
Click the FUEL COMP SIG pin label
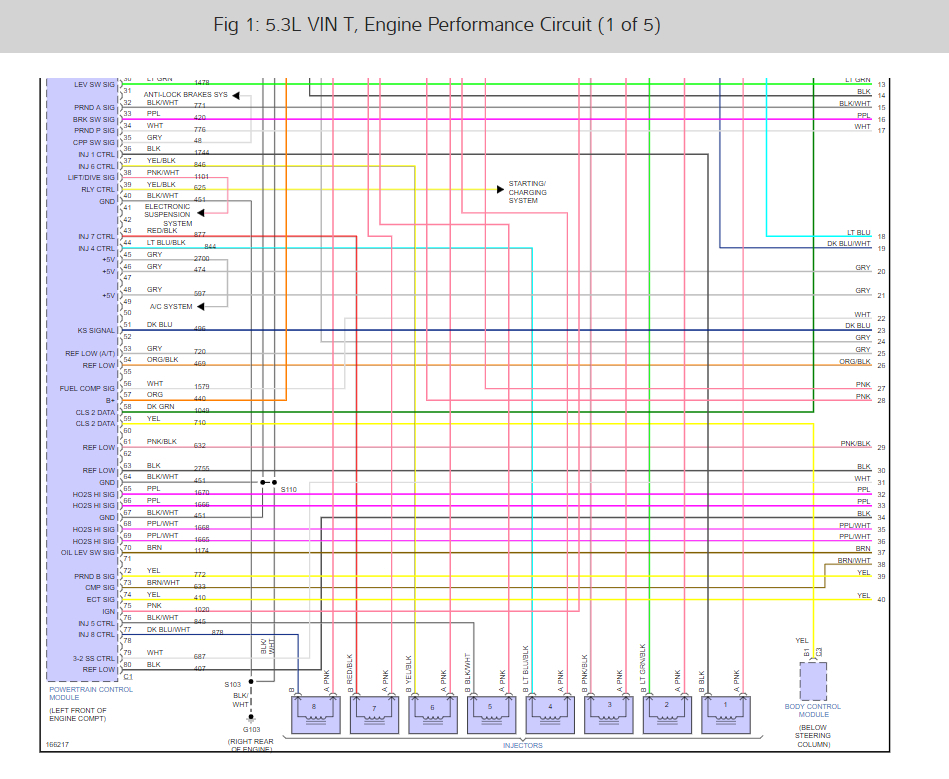[87, 389]
